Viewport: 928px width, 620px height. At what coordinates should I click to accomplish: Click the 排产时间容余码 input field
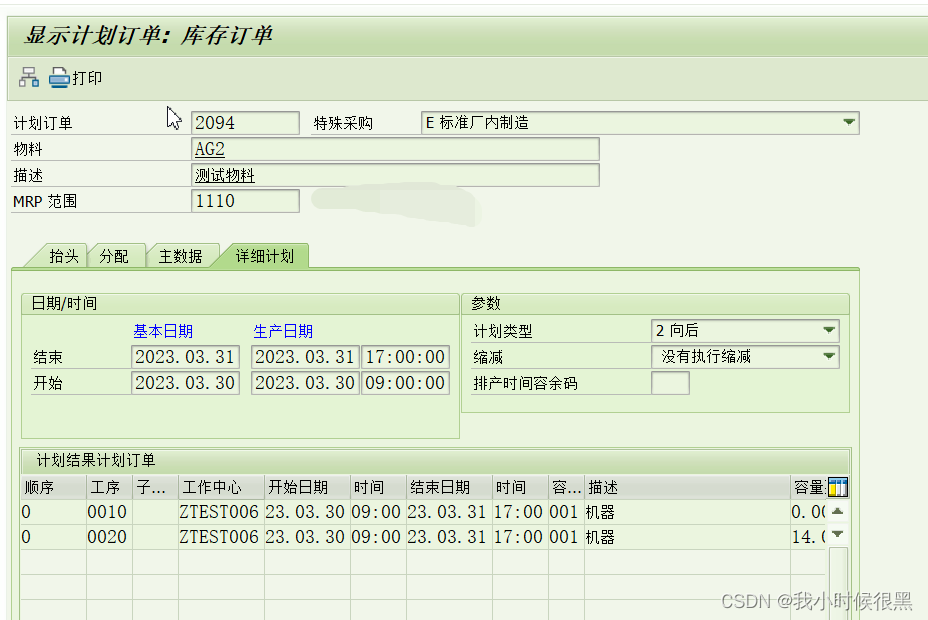[x=671, y=382]
